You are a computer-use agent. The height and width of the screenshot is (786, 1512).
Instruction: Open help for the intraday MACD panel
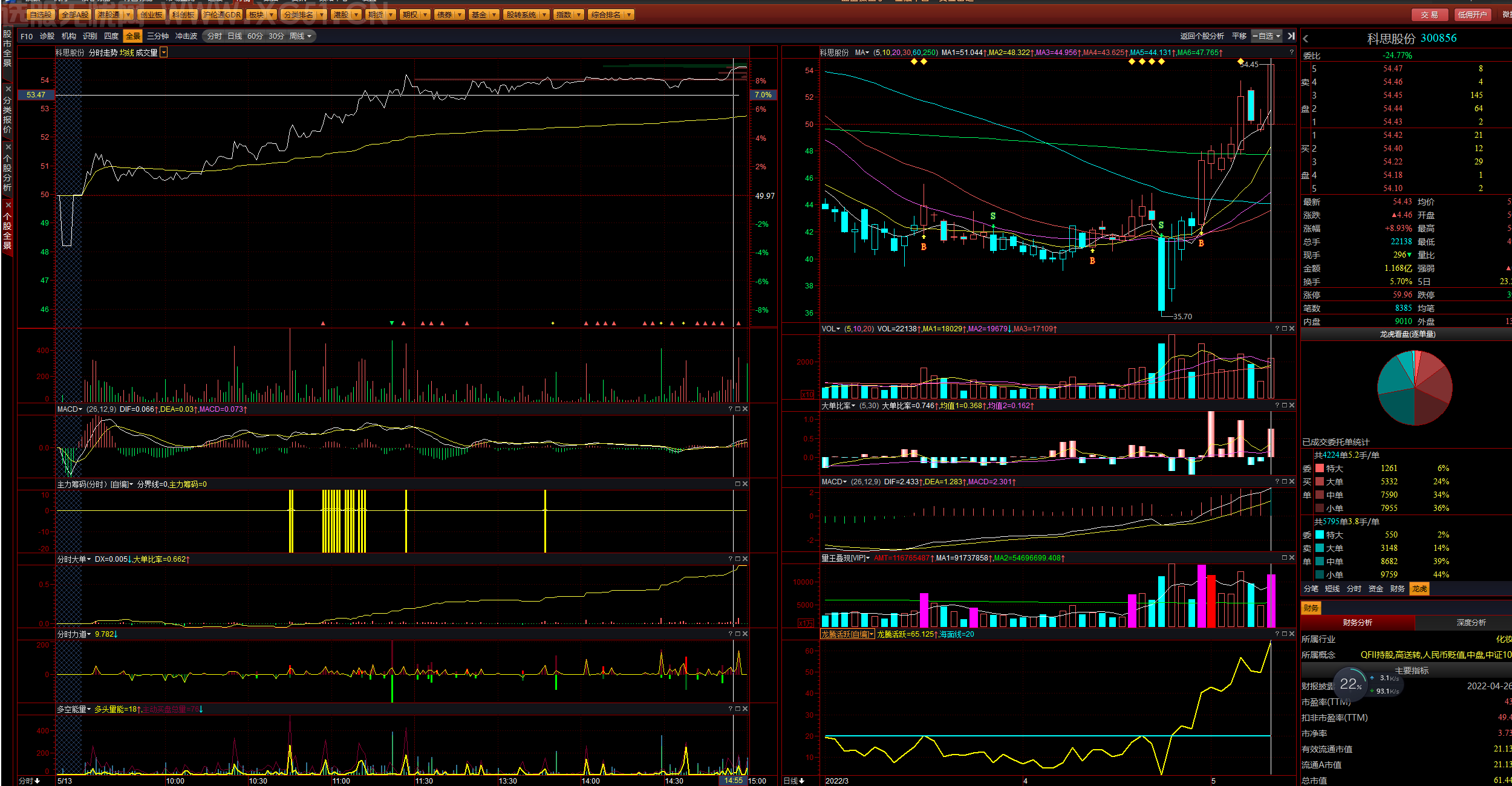coord(731,409)
